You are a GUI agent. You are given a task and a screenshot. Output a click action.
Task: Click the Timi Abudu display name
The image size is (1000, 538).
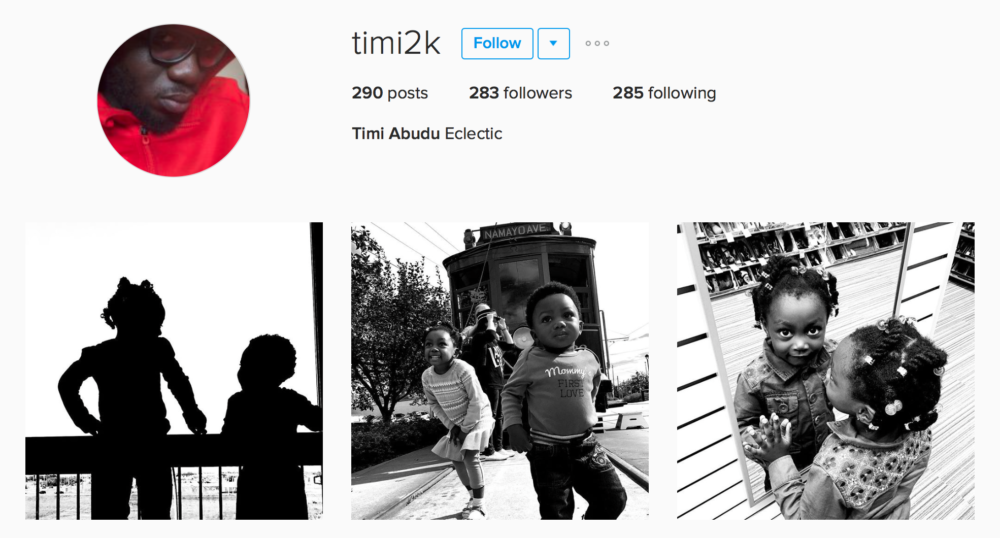click(x=395, y=133)
